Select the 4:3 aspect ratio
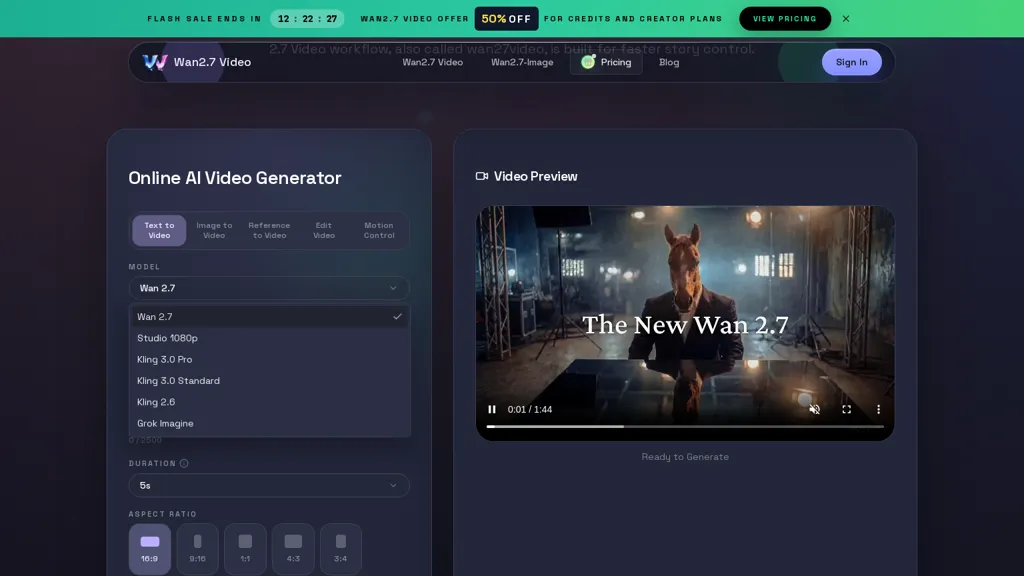Screen dimensions: 1024x576 pyautogui.click(x=293, y=549)
